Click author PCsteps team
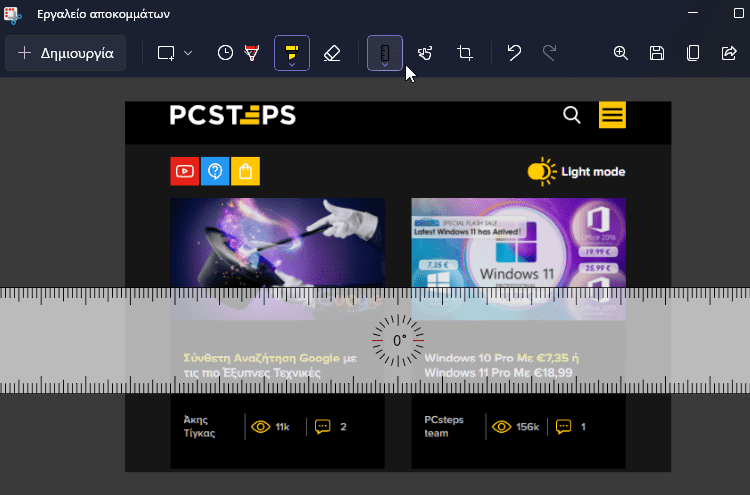Screen dimensions: 750x495 (x=444, y=427)
